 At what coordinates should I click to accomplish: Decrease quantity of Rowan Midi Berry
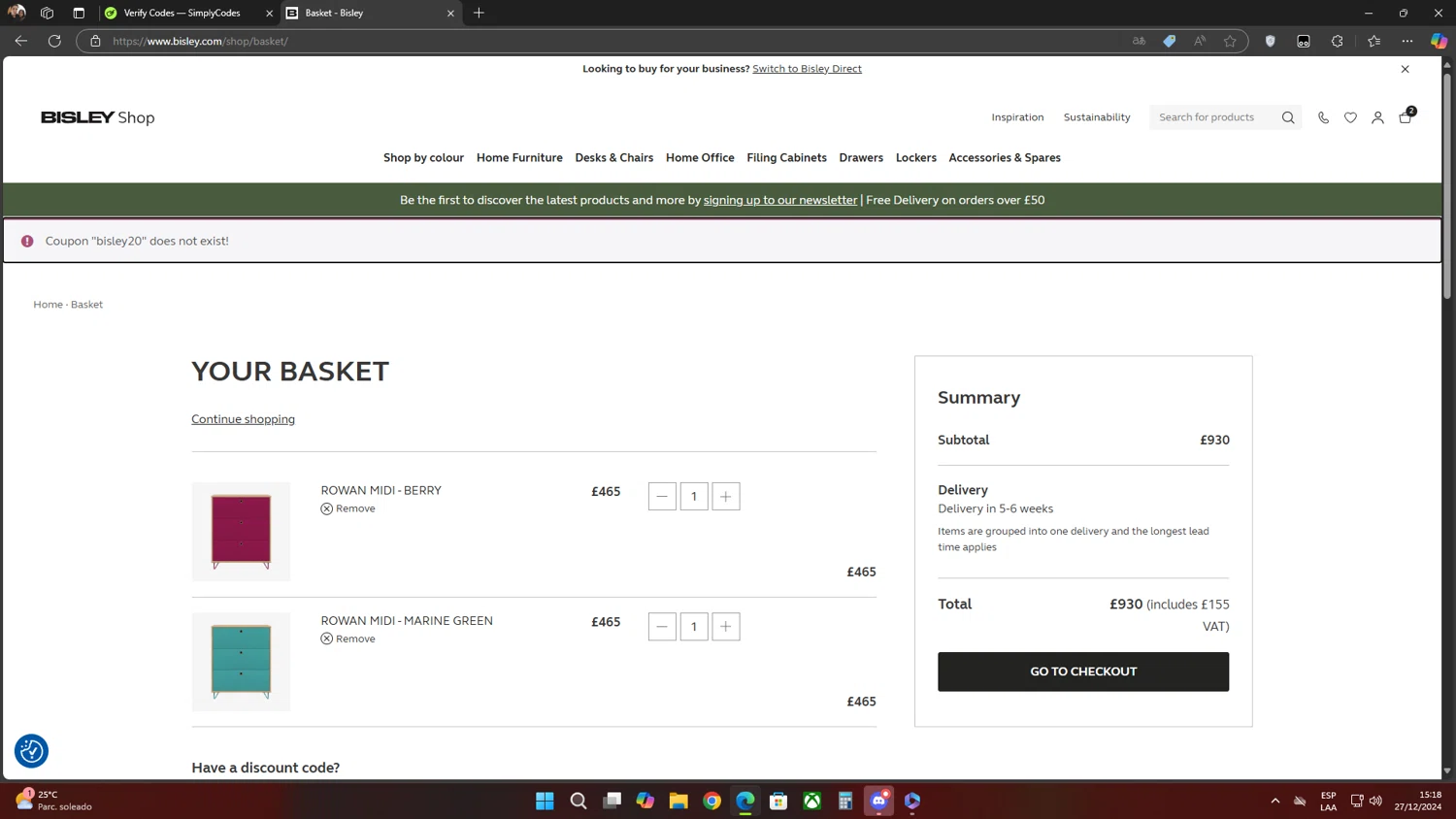pyautogui.click(x=662, y=496)
